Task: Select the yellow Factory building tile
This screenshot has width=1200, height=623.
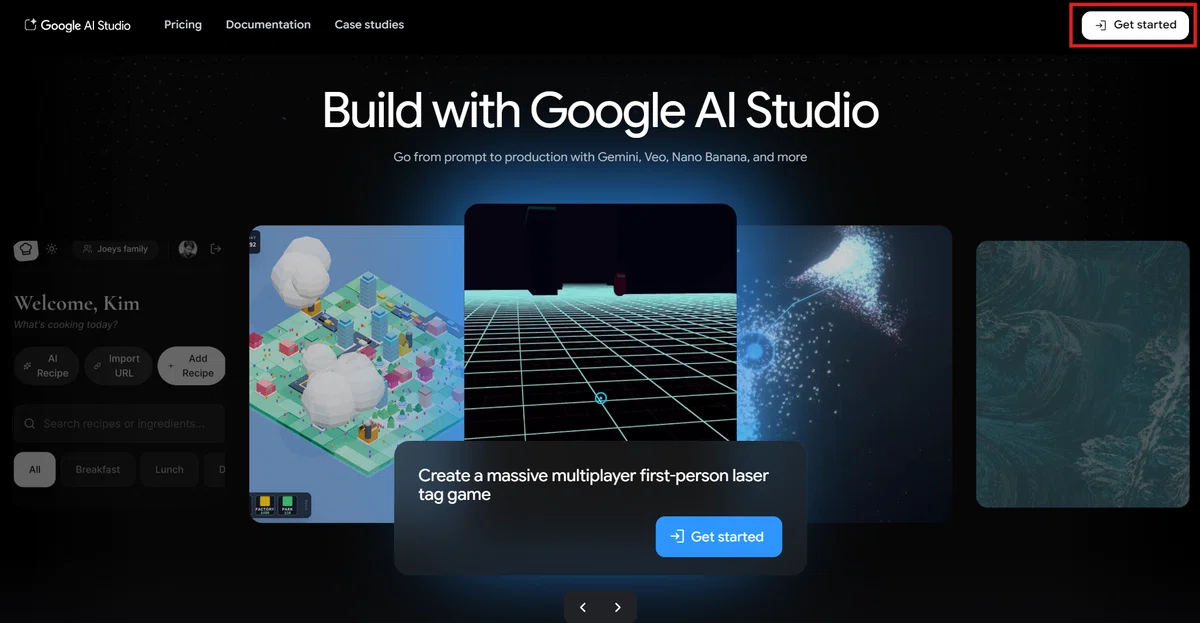Action: pos(265,505)
